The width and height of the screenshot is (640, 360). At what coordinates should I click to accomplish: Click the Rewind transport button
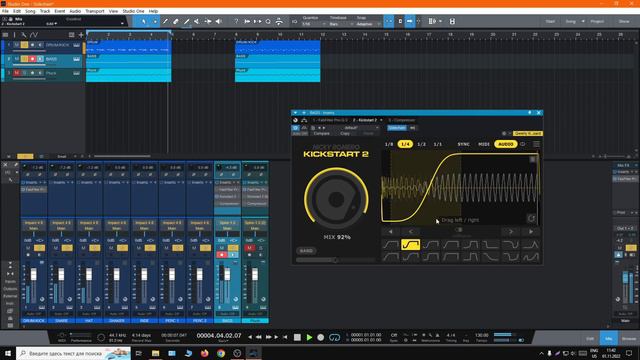pyautogui.click(x=259, y=337)
